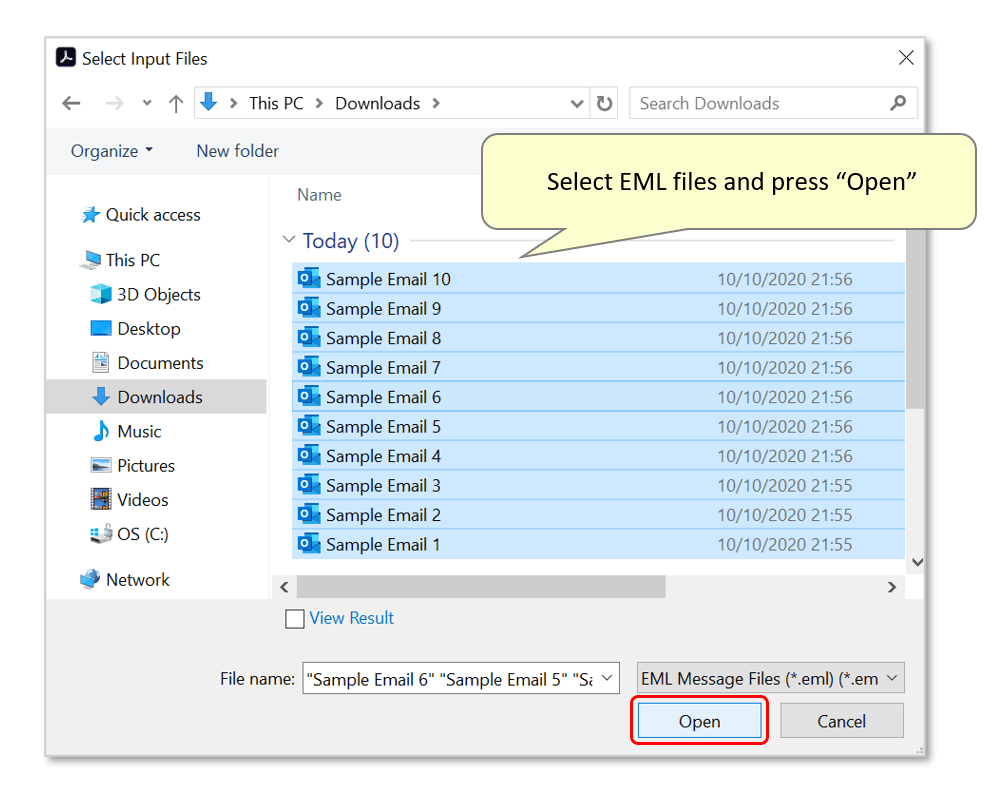Select the Sample Email 10 file icon
The width and height of the screenshot is (1001, 793).
[309, 278]
